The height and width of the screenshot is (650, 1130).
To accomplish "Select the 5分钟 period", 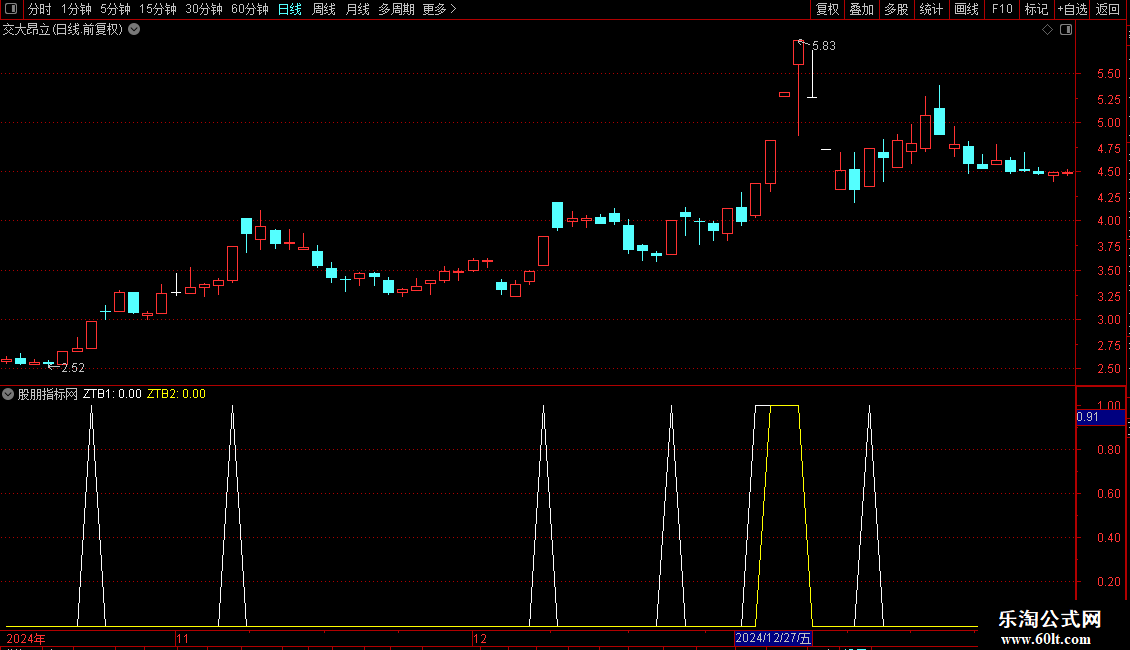I will pos(115,9).
